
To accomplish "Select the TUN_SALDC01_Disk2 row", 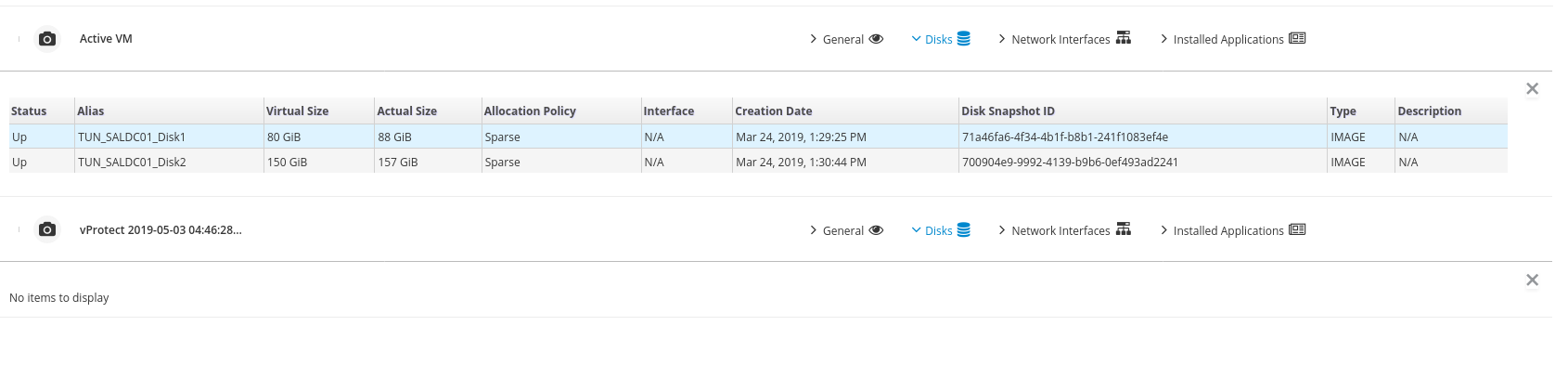I will tap(132, 162).
